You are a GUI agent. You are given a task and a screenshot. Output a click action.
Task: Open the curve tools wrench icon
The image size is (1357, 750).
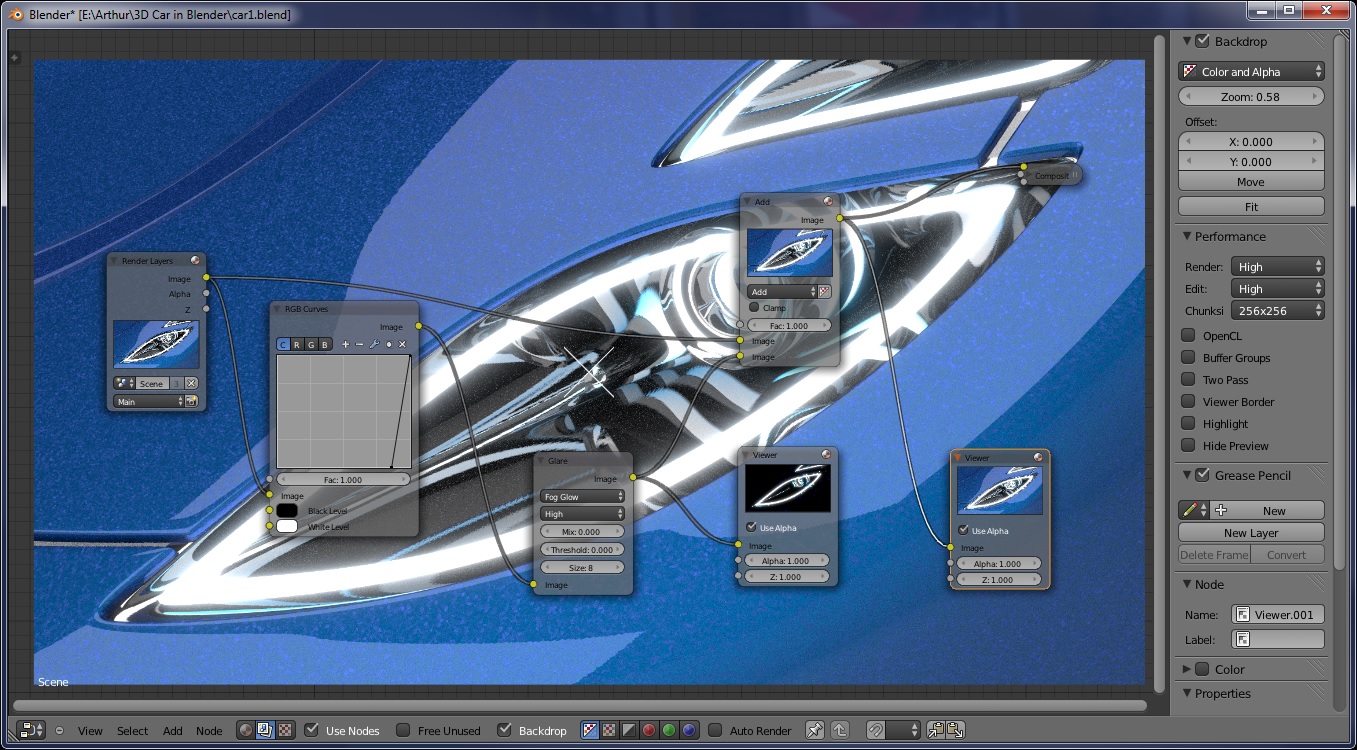(374, 344)
